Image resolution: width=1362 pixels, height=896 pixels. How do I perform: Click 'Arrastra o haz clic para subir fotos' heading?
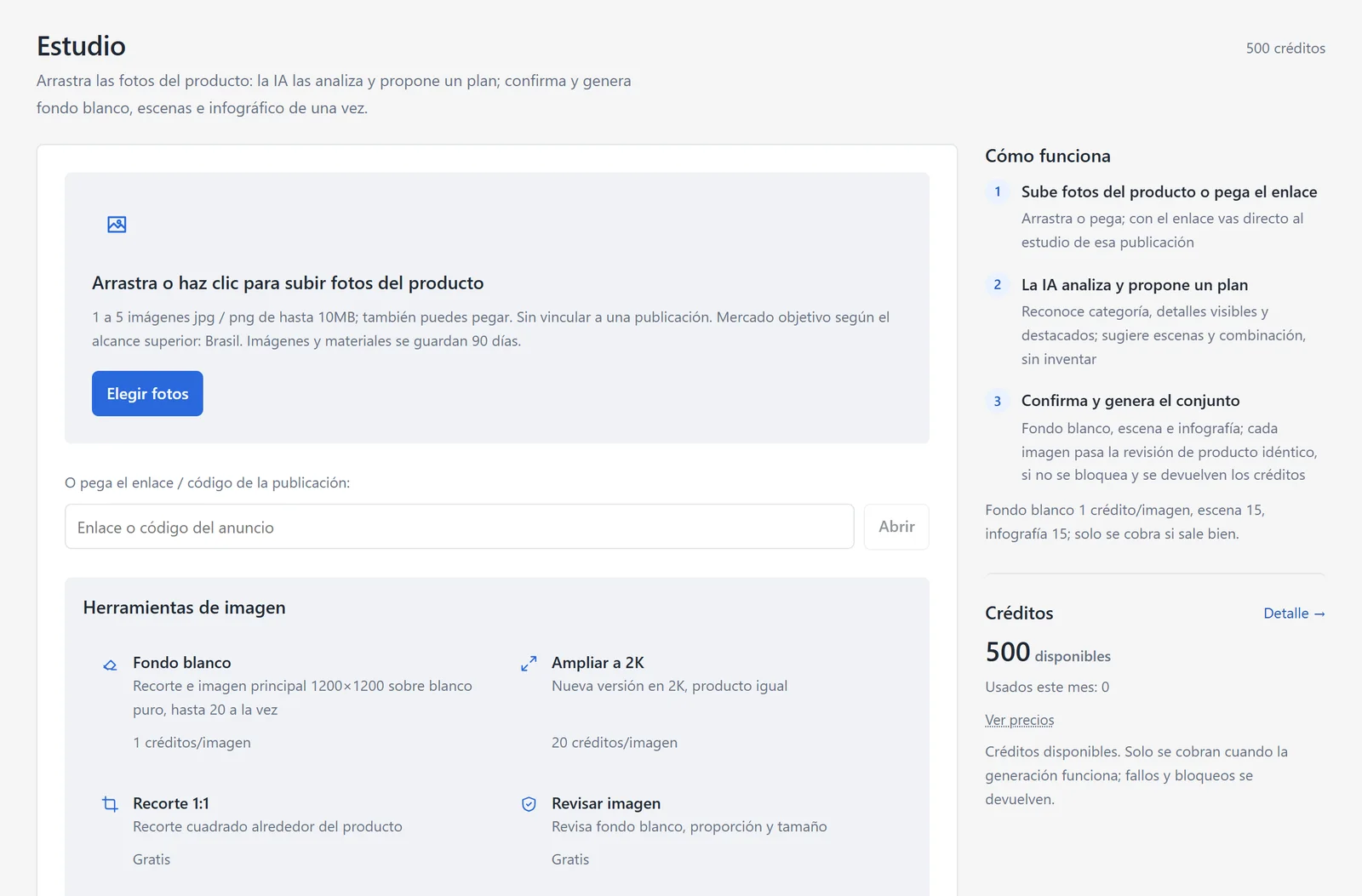(x=288, y=283)
